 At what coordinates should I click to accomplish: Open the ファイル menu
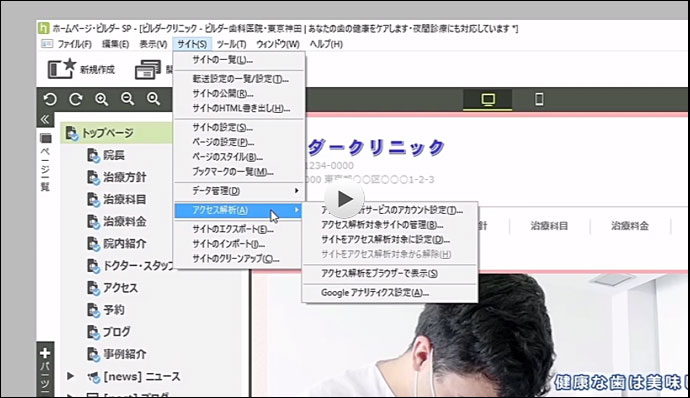[74, 44]
